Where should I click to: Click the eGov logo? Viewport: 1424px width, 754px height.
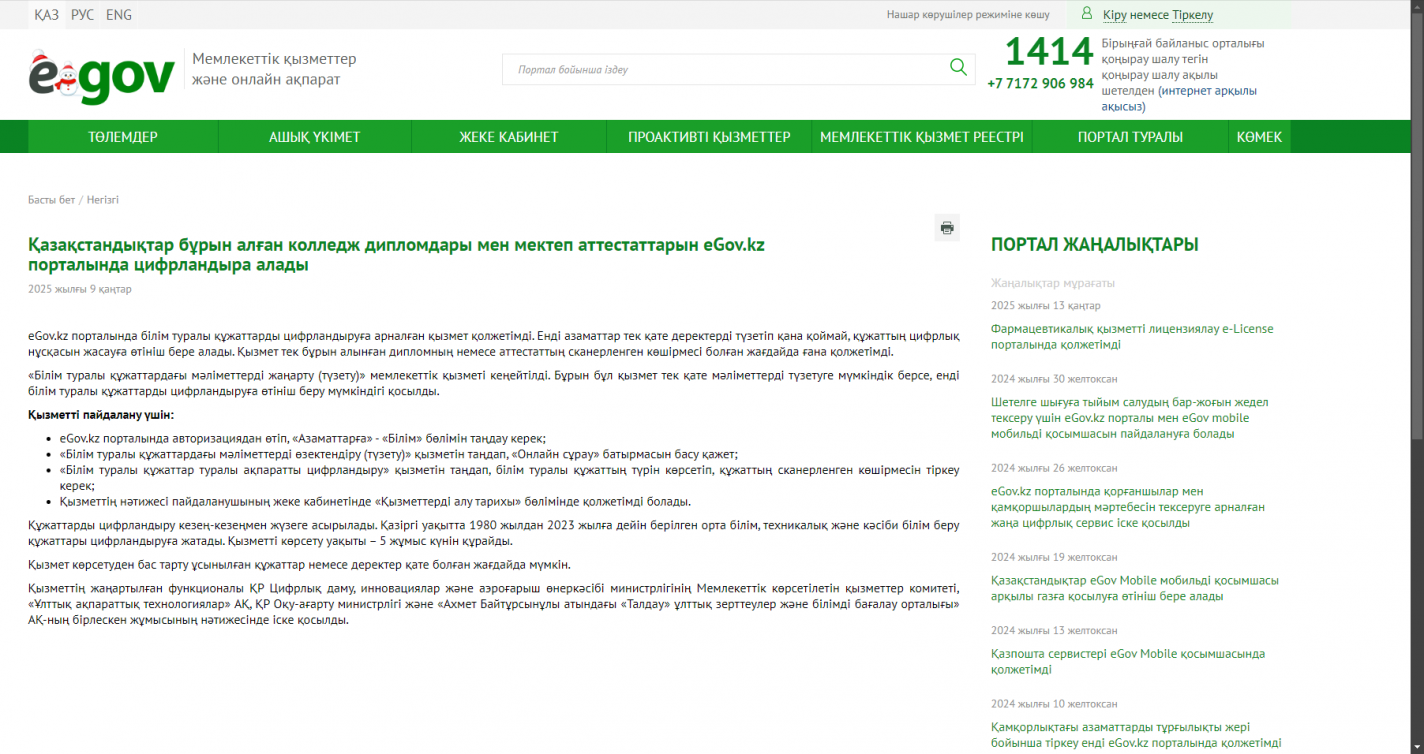(x=101, y=76)
